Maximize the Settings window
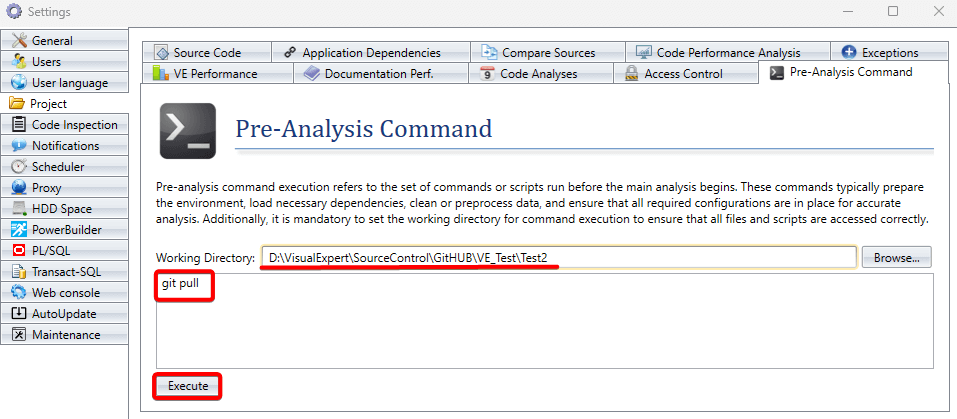Viewport: 957px width, 419px height. tap(893, 11)
